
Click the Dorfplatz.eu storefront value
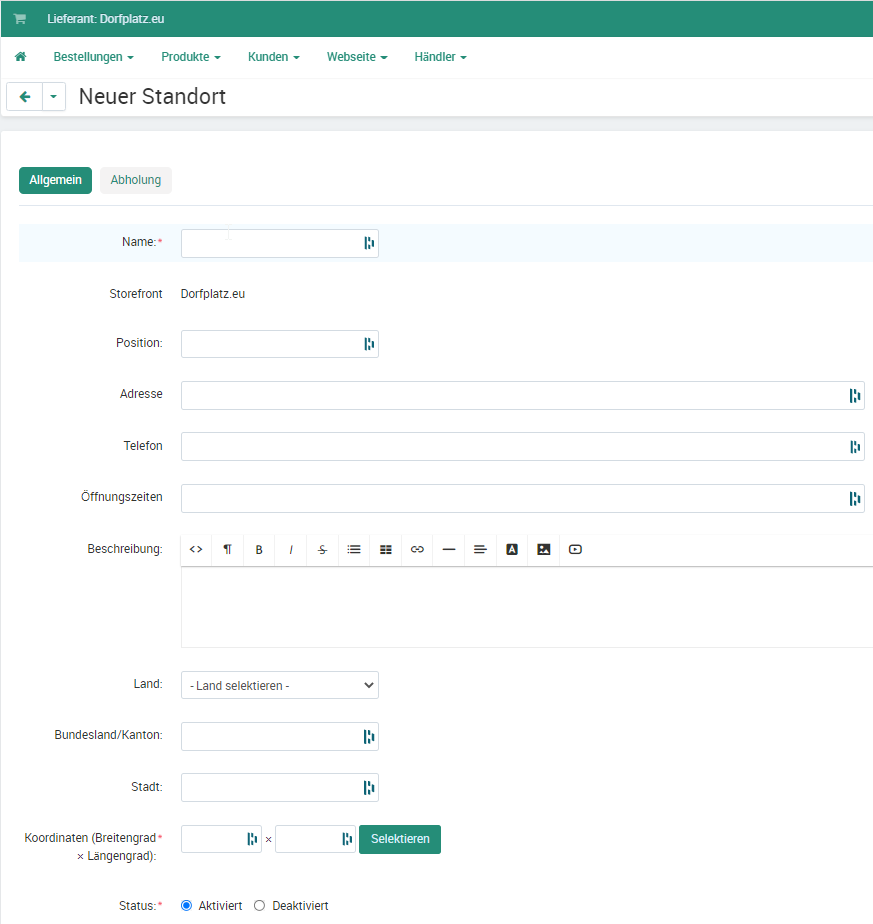[213, 293]
